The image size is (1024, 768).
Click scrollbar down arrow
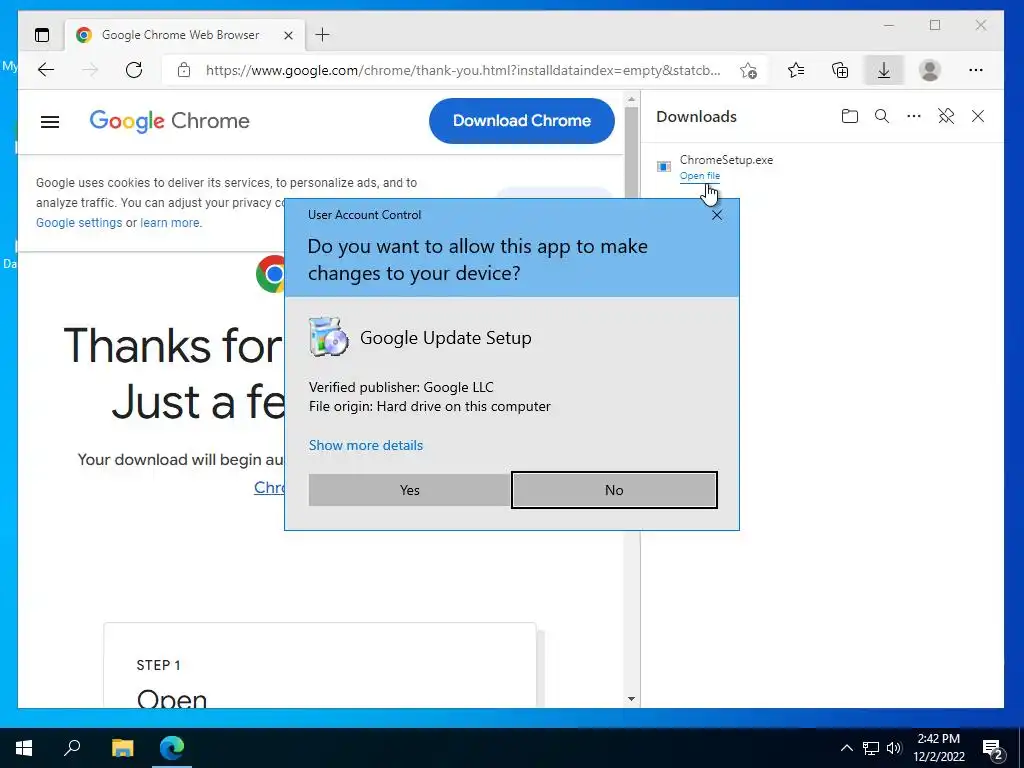[x=632, y=699]
